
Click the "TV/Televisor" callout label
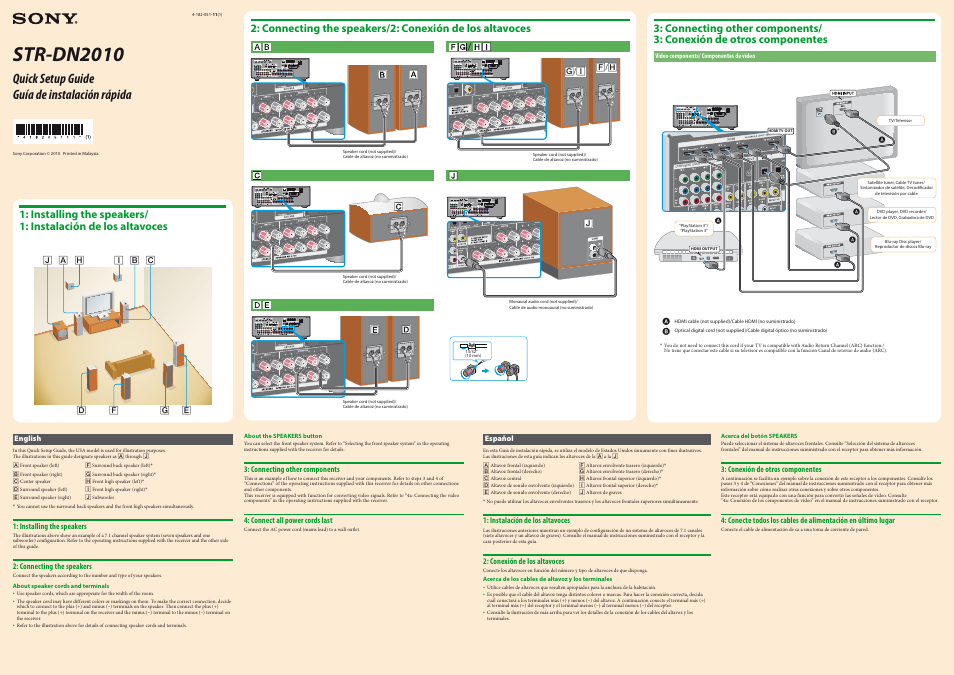pyautogui.click(x=900, y=121)
